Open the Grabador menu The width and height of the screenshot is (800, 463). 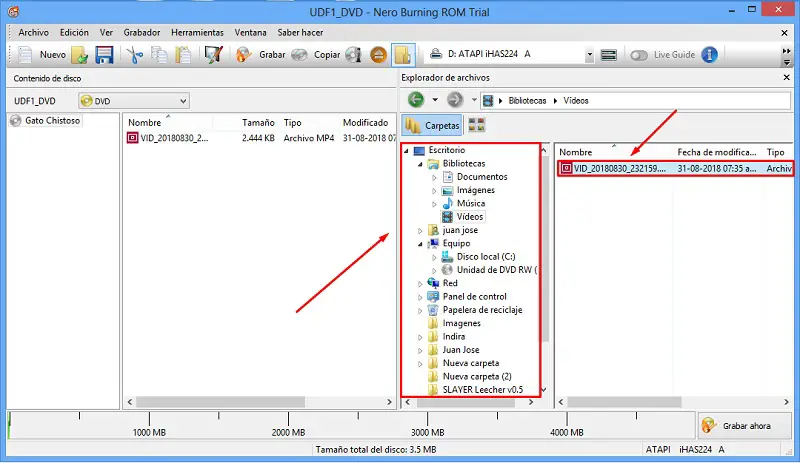[142, 32]
